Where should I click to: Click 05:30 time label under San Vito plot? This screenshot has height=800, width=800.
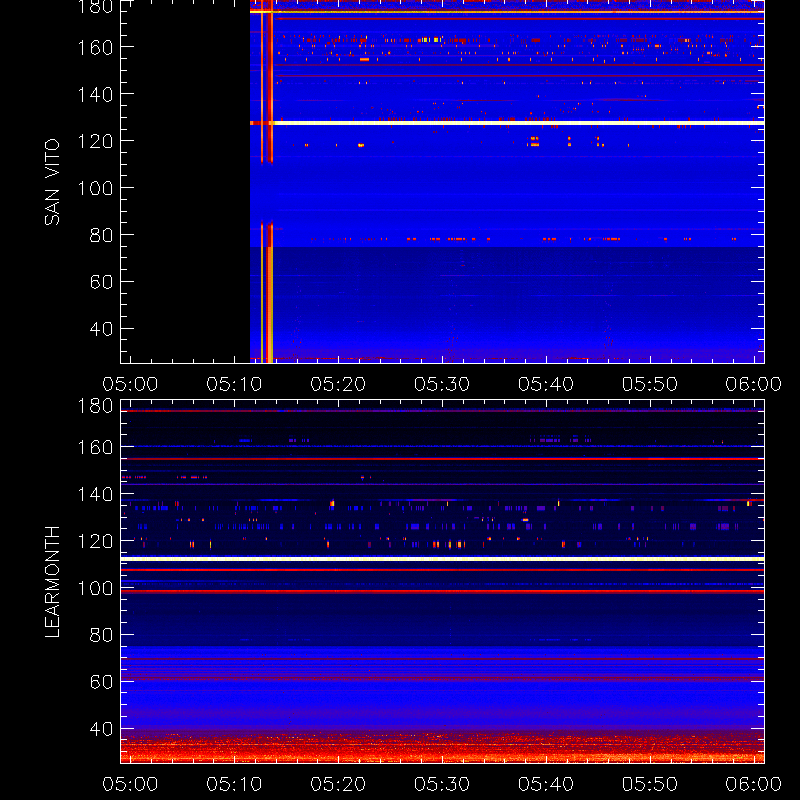tap(442, 384)
